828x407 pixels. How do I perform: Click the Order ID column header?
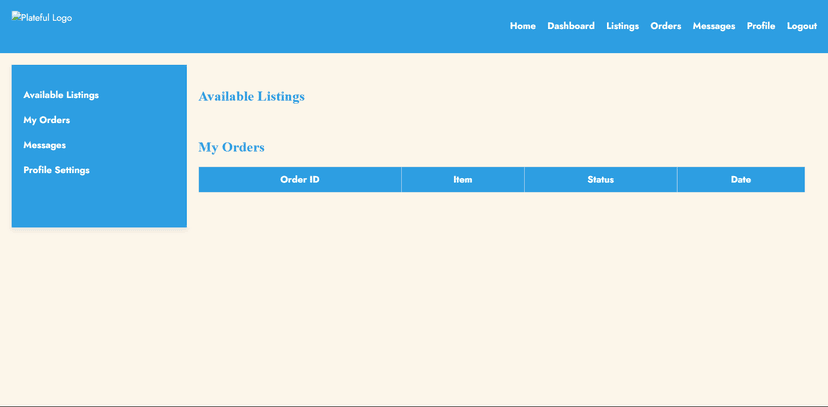pos(300,180)
